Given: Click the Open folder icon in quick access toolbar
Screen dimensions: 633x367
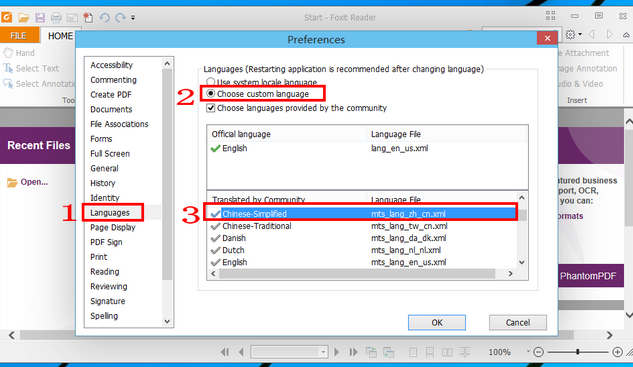Looking at the screenshot, I should (23, 17).
